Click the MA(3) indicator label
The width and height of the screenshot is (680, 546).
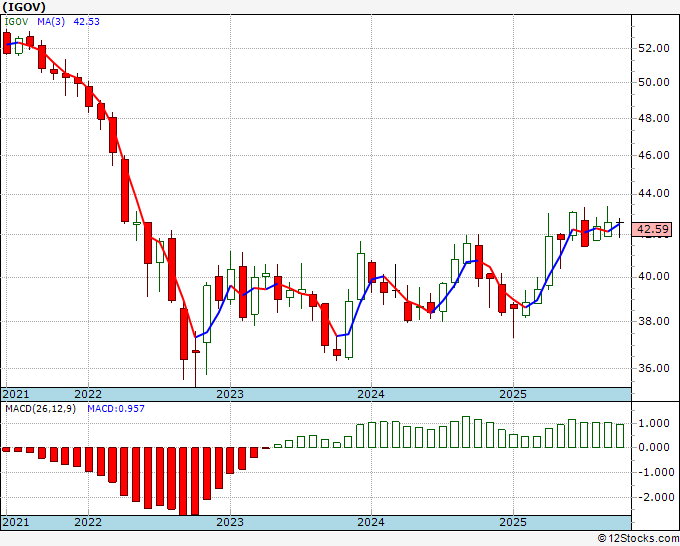point(51,22)
